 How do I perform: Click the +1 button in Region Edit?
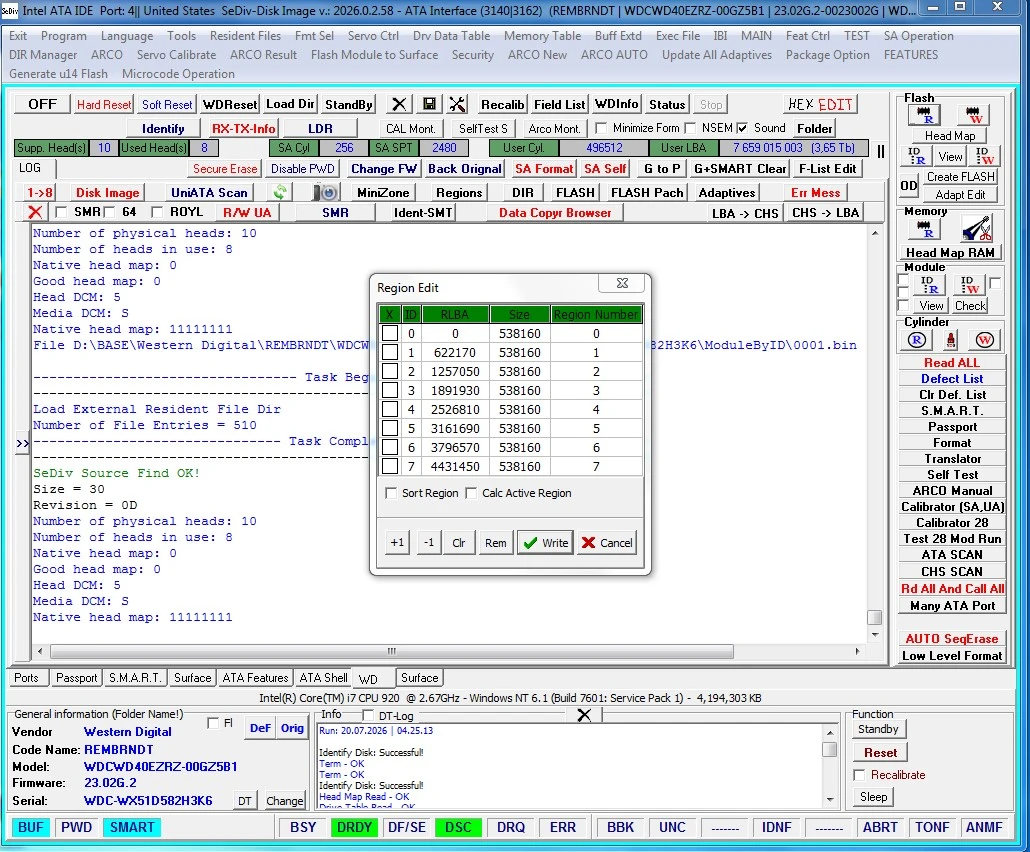click(397, 543)
